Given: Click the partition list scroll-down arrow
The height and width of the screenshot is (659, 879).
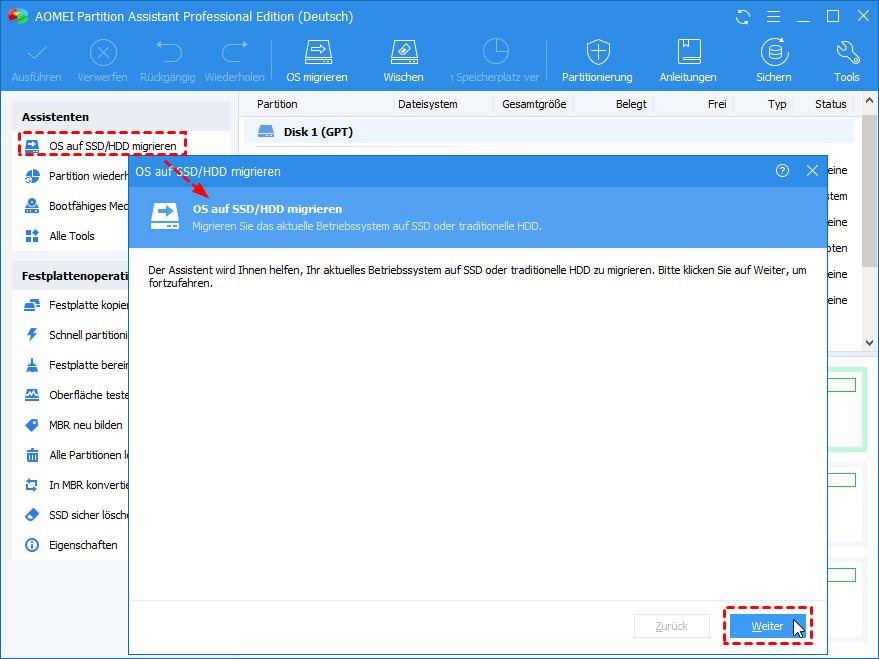Looking at the screenshot, I should (869, 342).
